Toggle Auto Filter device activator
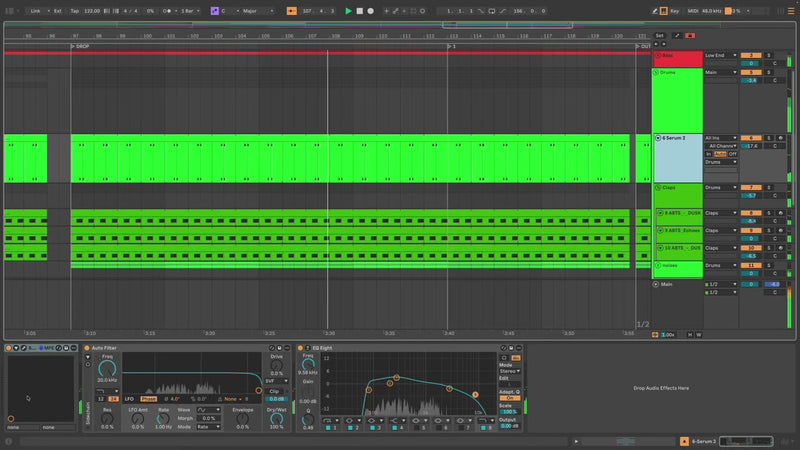 click(87, 348)
